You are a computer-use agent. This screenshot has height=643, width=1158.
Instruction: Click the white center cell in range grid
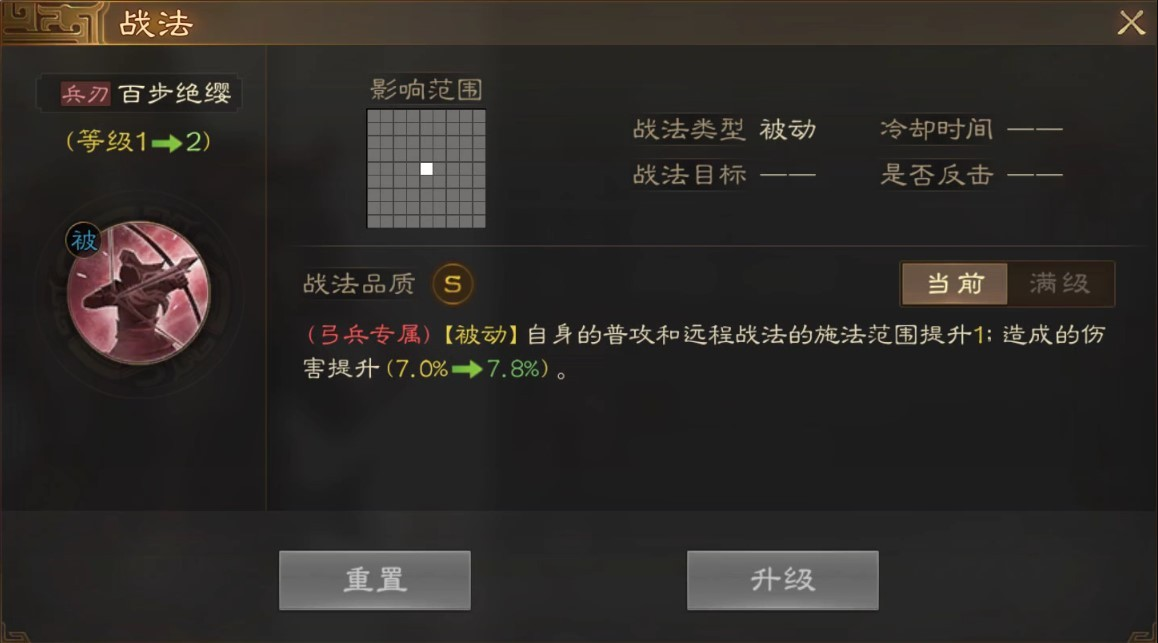point(426,169)
